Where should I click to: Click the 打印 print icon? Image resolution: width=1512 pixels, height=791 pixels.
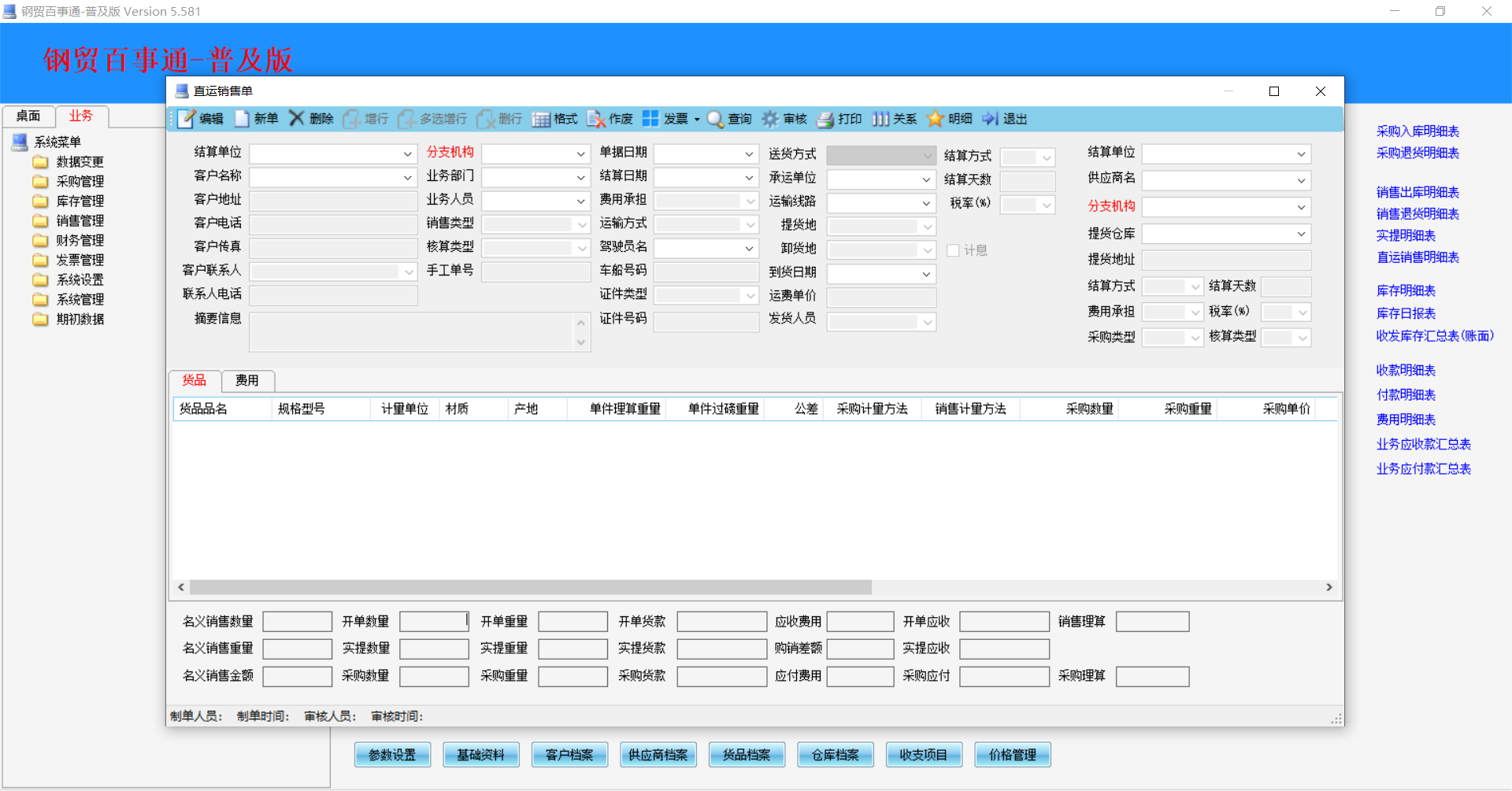839,119
